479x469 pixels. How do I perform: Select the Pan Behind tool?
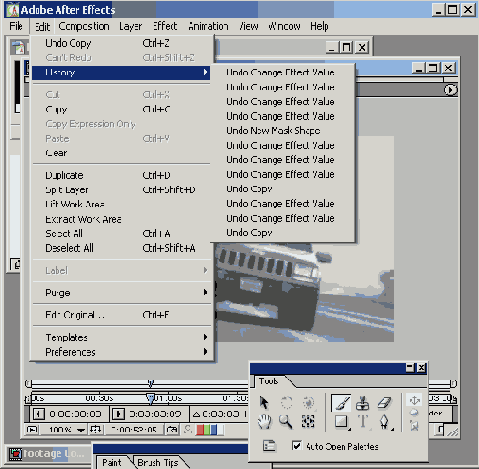[x=308, y=422]
